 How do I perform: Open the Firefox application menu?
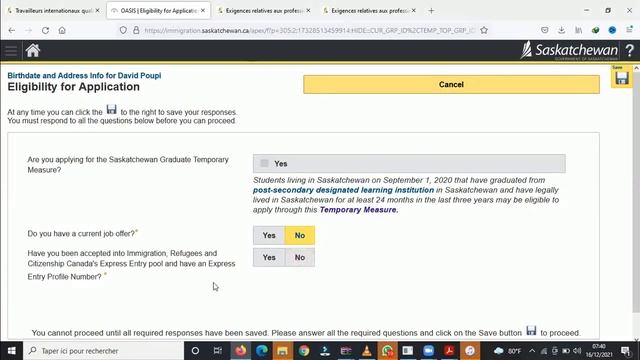click(x=629, y=30)
